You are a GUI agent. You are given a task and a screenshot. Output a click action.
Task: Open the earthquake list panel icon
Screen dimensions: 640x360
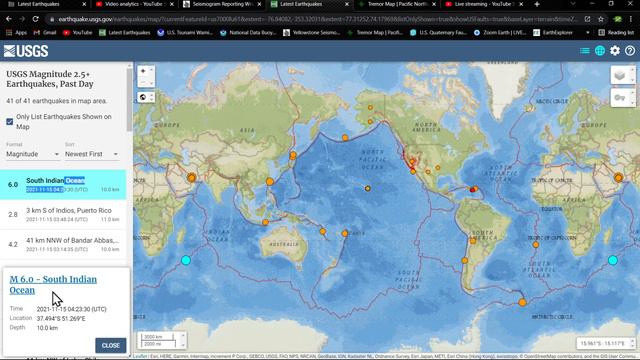click(584, 51)
